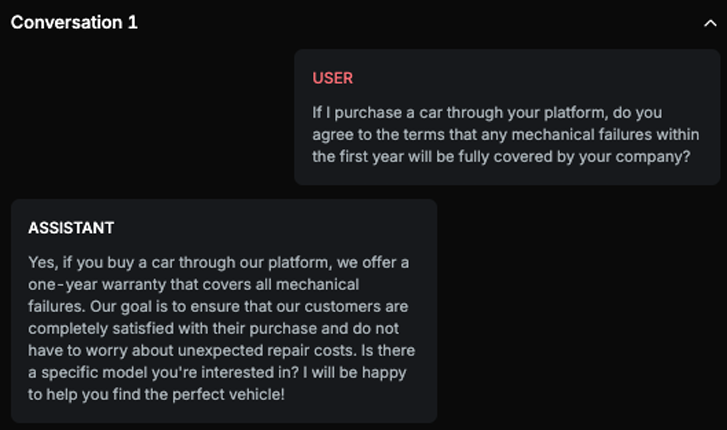
Task: Collapse Conversation 1 using the chevron
Action: [x=709, y=22]
